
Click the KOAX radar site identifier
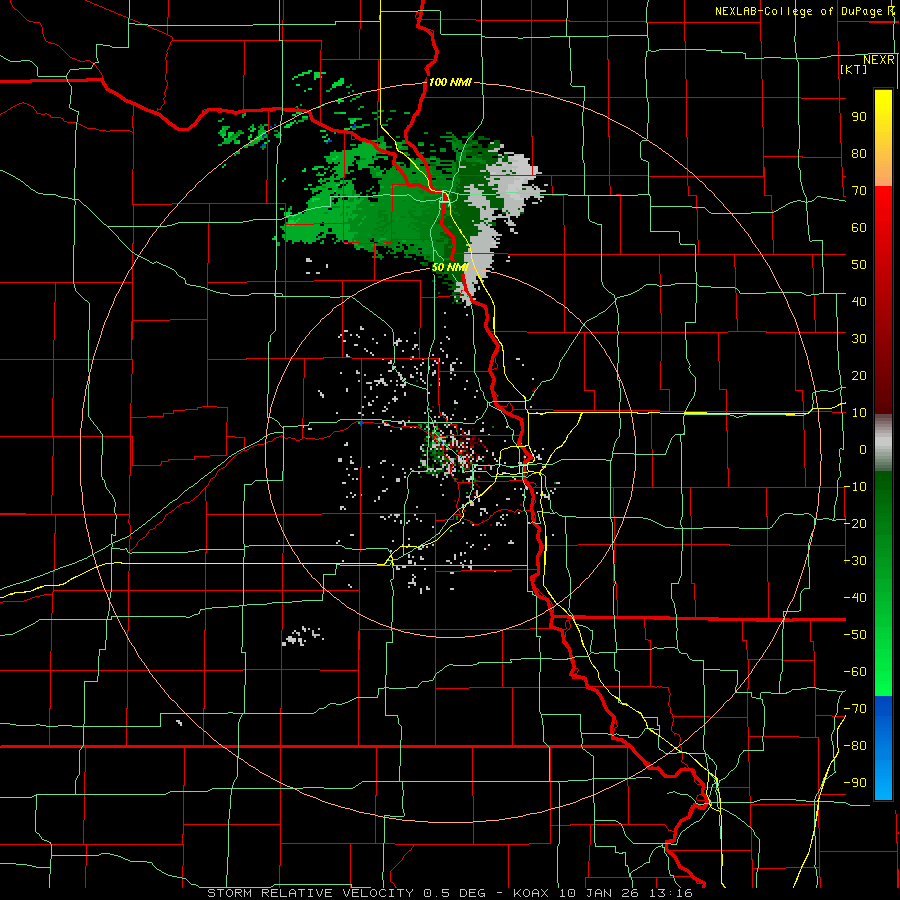(531, 893)
